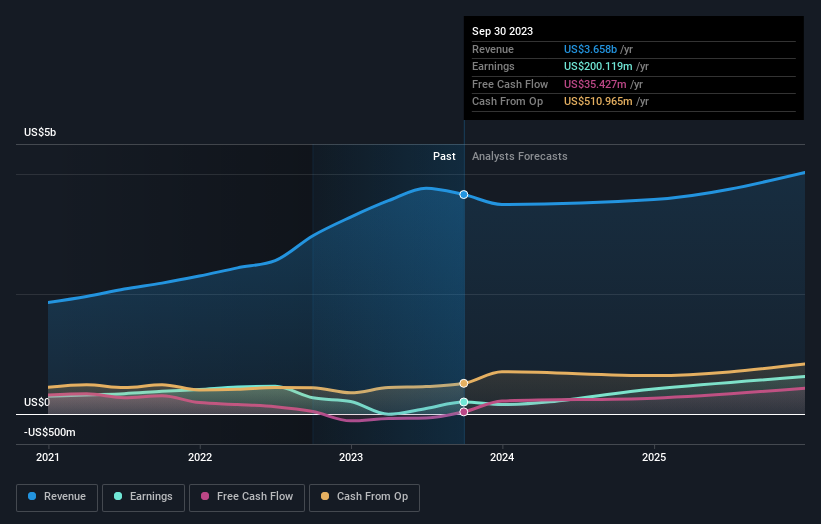Click the 2023 x-axis label
This screenshot has width=821, height=524.
(351, 458)
